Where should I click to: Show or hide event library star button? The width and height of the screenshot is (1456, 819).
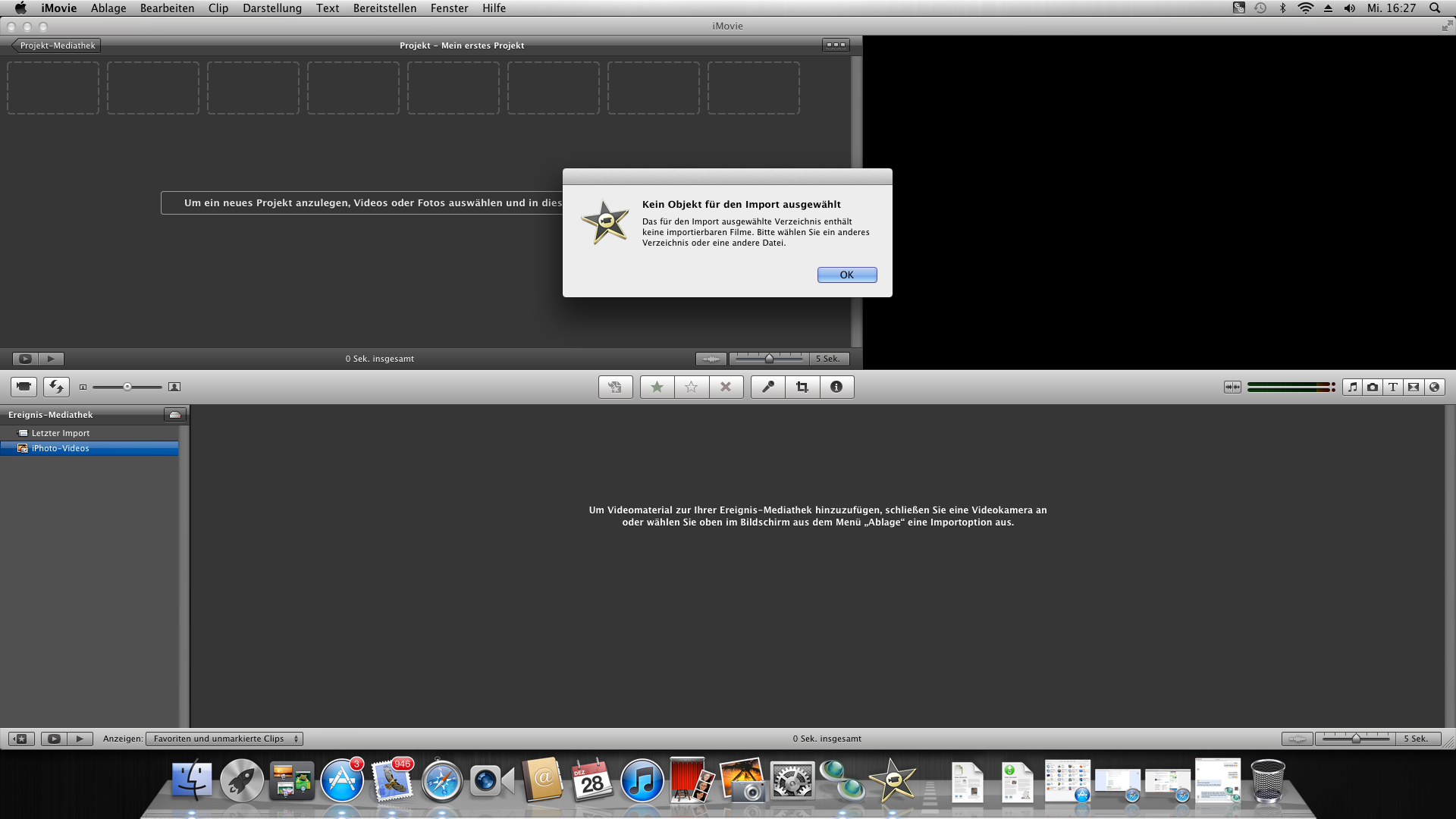point(21,739)
